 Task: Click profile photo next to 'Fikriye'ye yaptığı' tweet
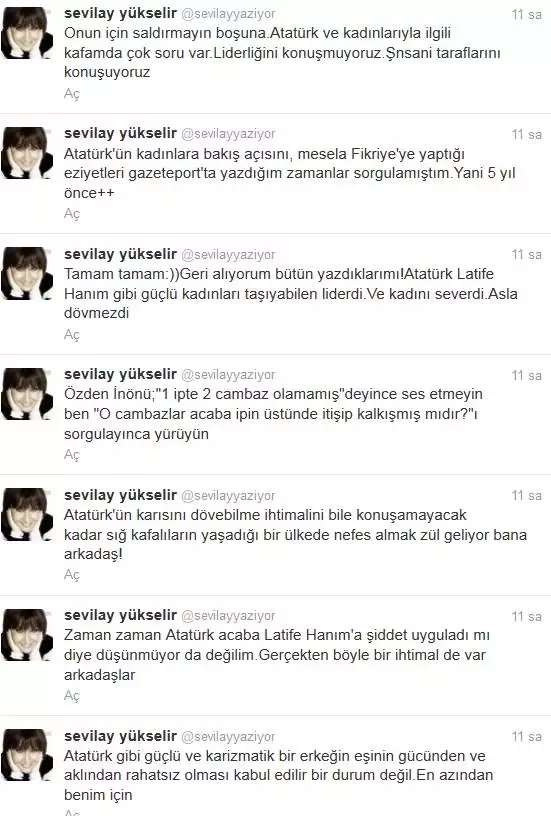[x=27, y=153]
